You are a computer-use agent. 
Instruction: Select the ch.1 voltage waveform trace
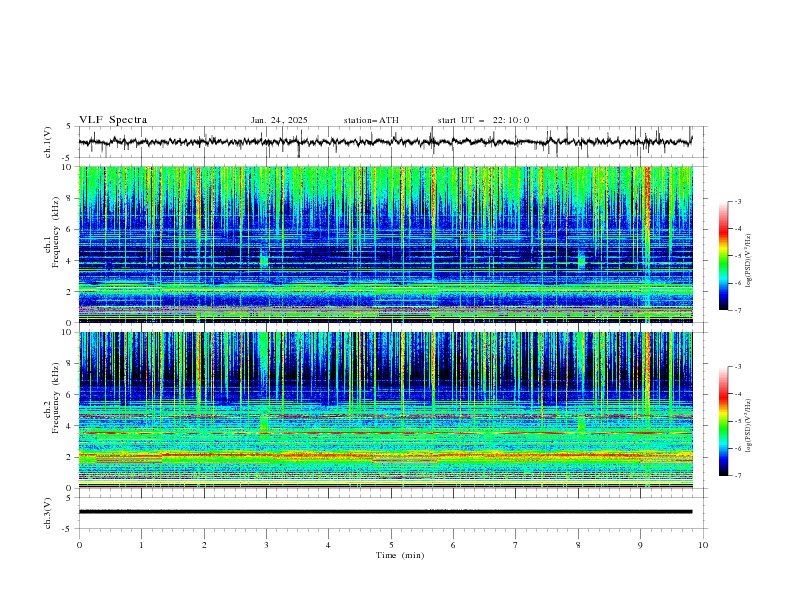point(385,142)
